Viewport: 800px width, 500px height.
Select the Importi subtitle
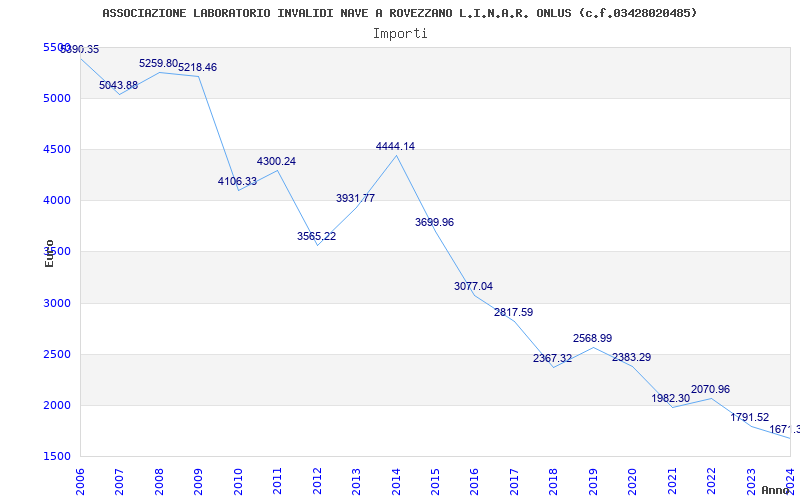400,34
